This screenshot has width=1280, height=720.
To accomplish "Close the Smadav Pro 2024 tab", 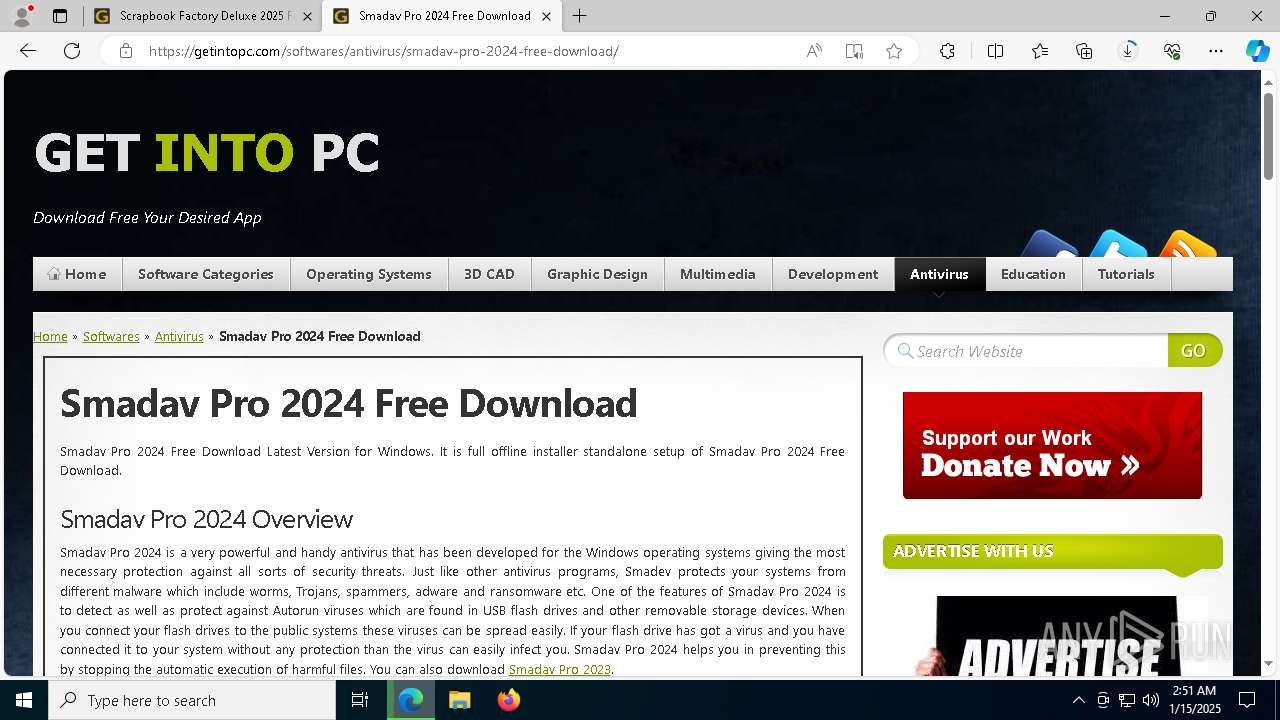I will [x=547, y=16].
